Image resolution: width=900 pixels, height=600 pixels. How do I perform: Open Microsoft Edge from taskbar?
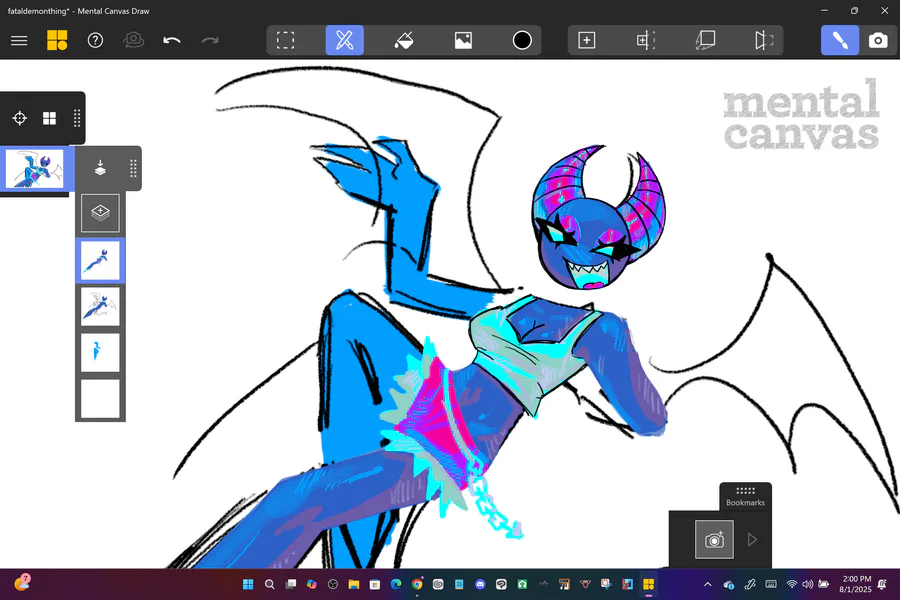396,584
